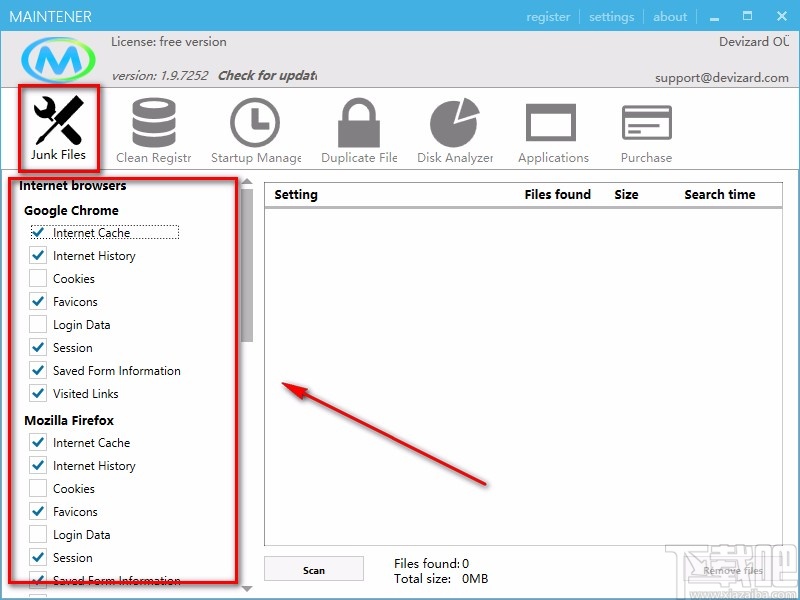The image size is (800, 600).
Task: Toggle Firefox Internet Cache checkbox
Action: (x=38, y=442)
